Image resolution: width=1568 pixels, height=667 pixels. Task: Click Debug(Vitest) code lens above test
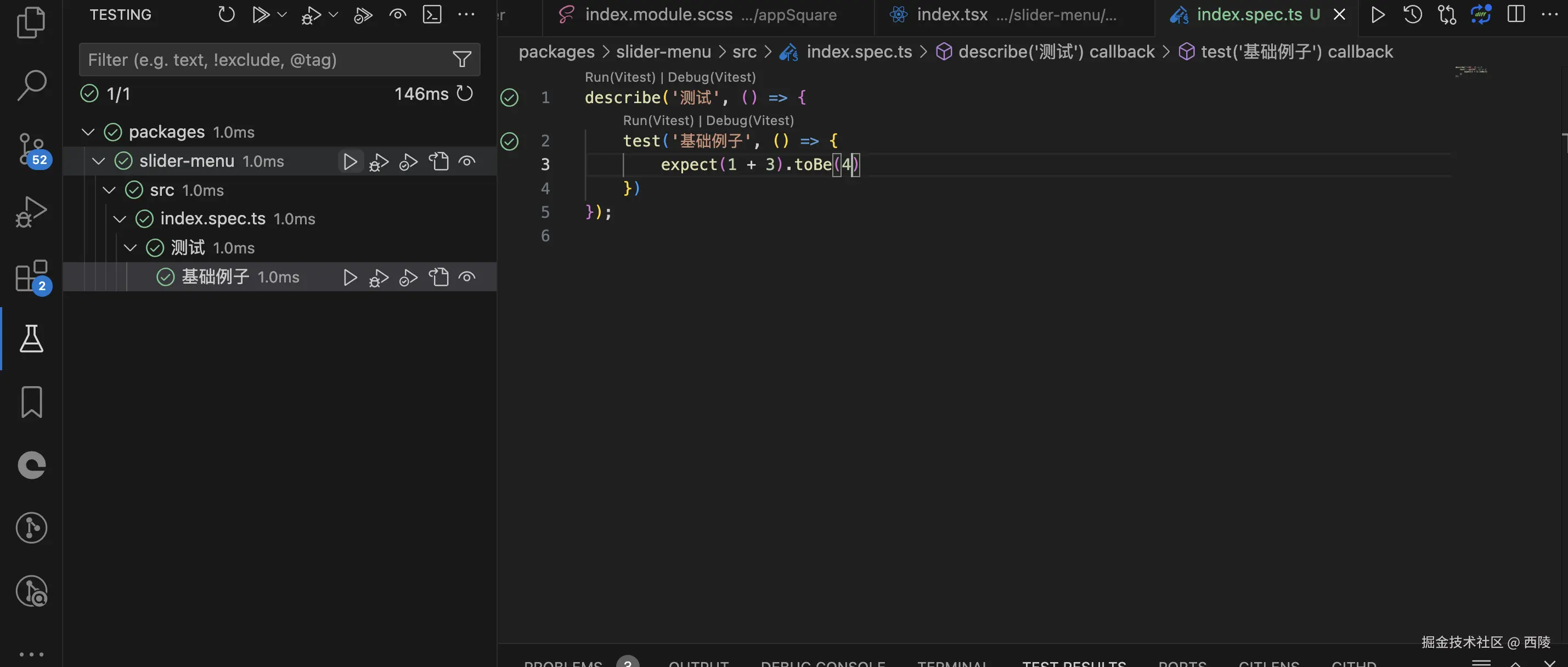(x=750, y=121)
